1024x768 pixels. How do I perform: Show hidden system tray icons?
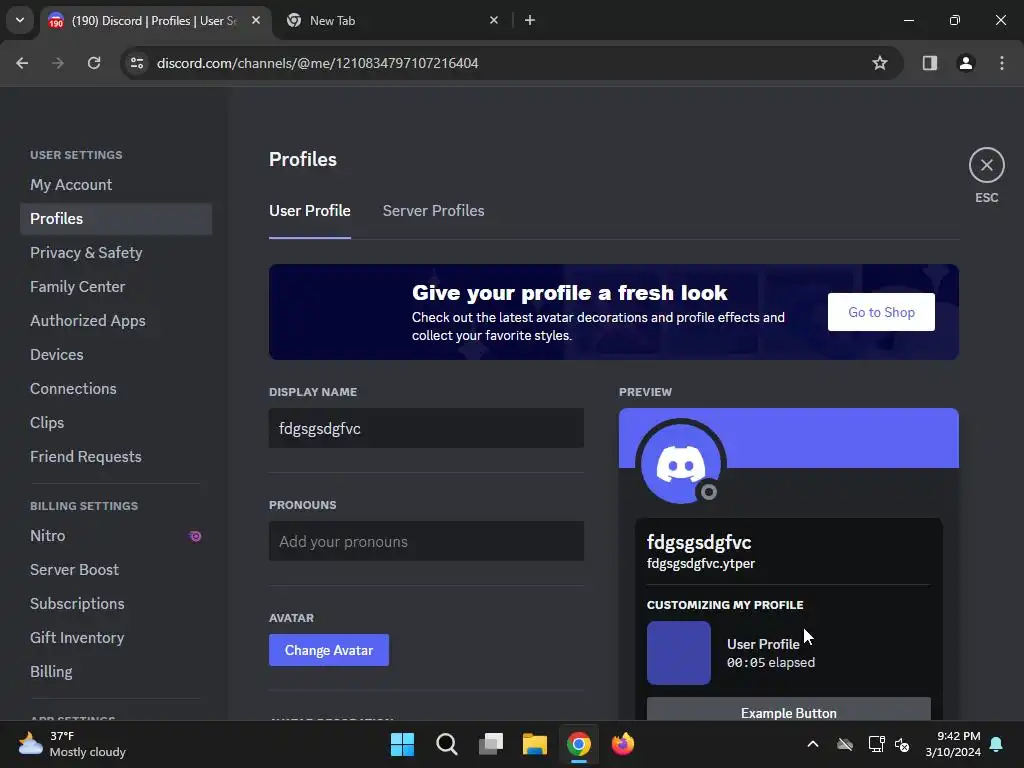click(812, 744)
